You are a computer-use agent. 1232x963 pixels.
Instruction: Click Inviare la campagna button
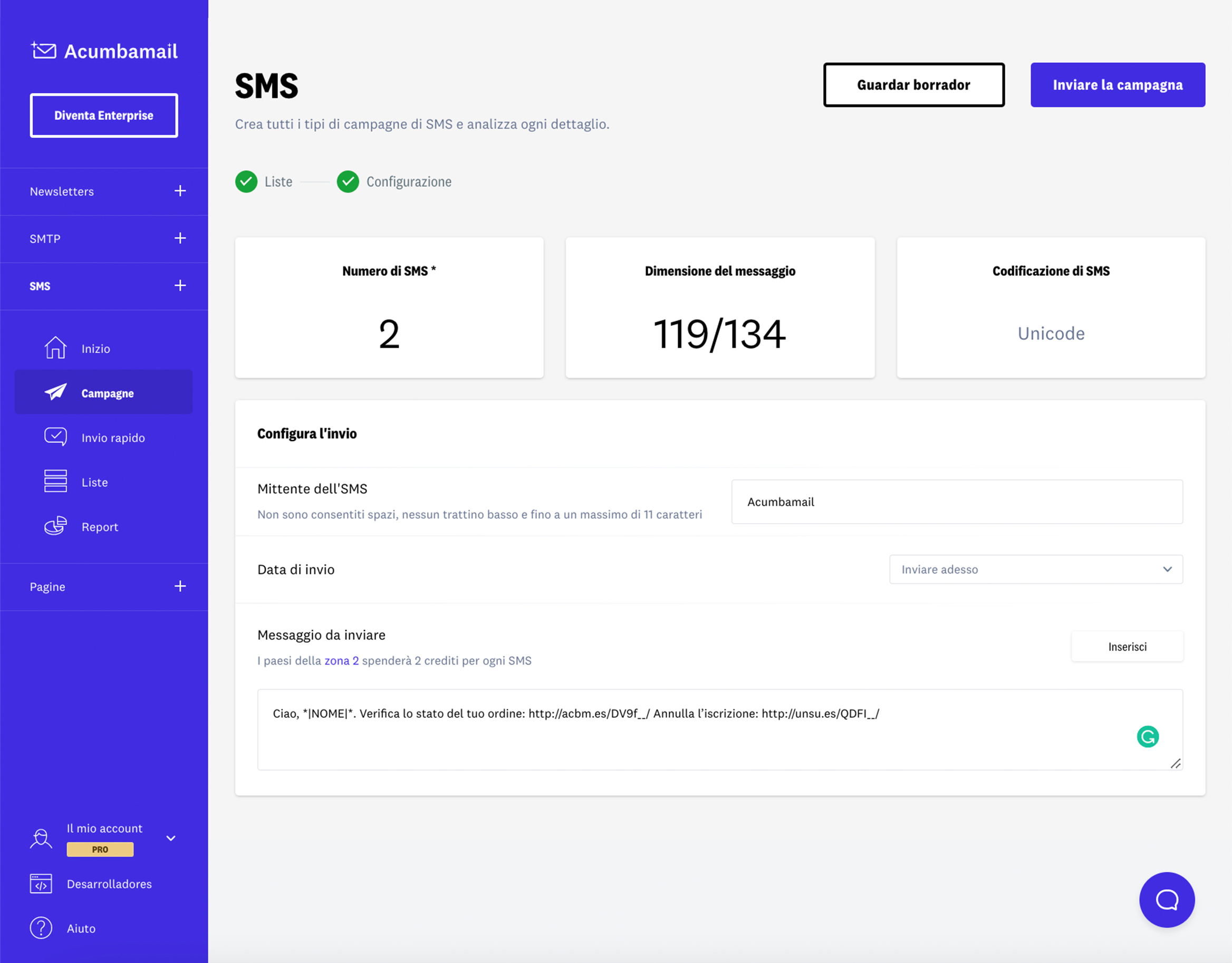(x=1117, y=84)
